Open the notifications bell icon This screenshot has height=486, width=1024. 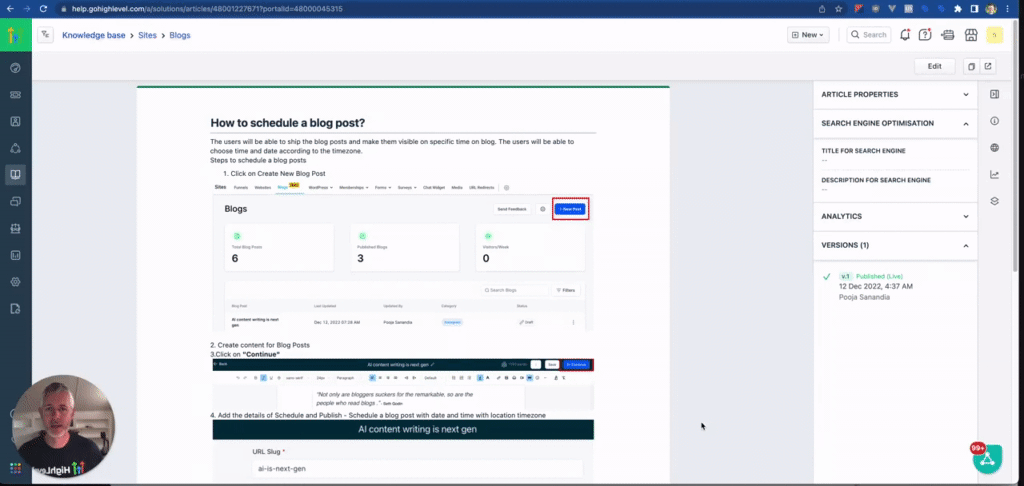pyautogui.click(x=904, y=35)
